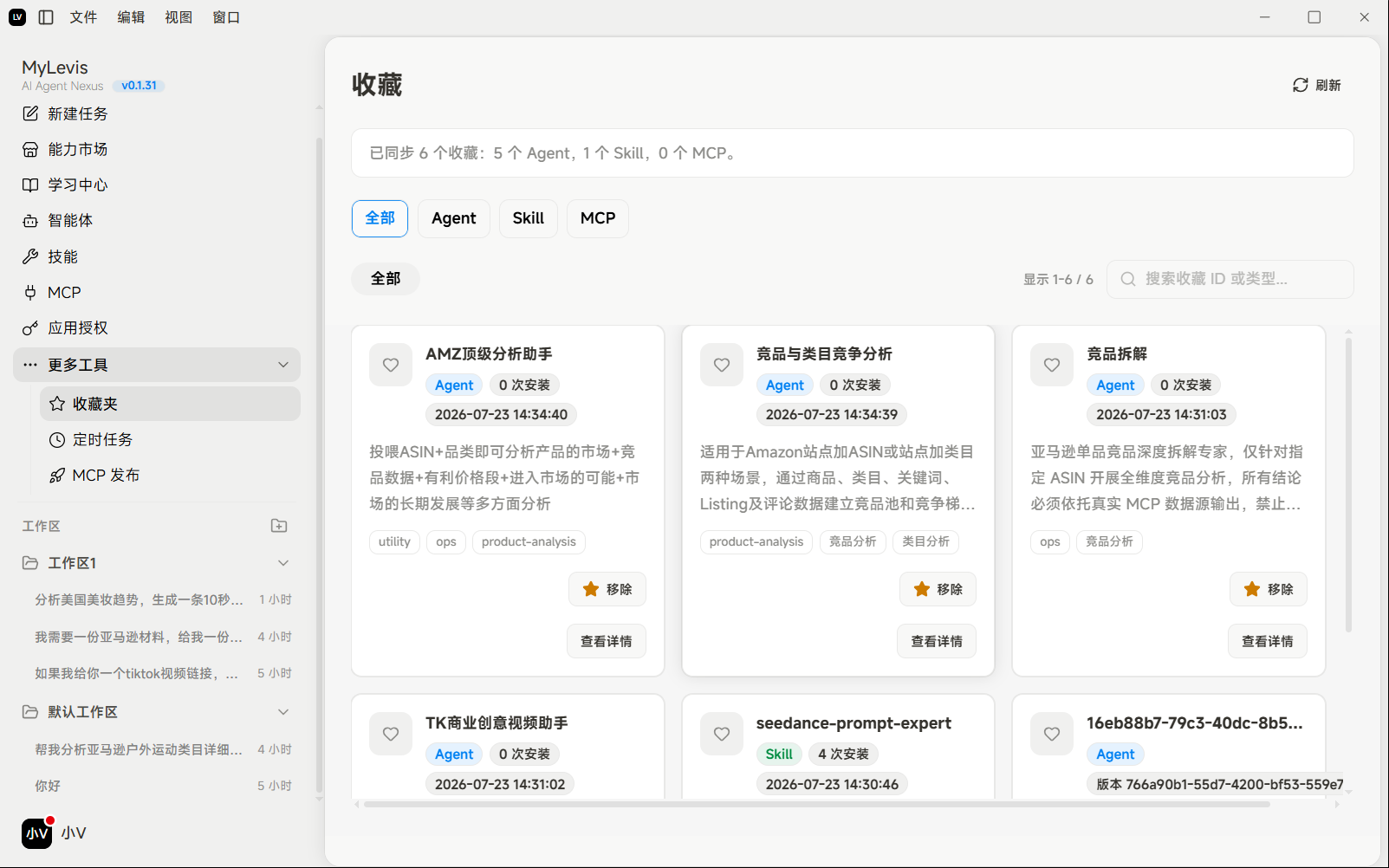1389x868 pixels.
Task: Click the 类目分析 tag
Action: click(x=925, y=542)
